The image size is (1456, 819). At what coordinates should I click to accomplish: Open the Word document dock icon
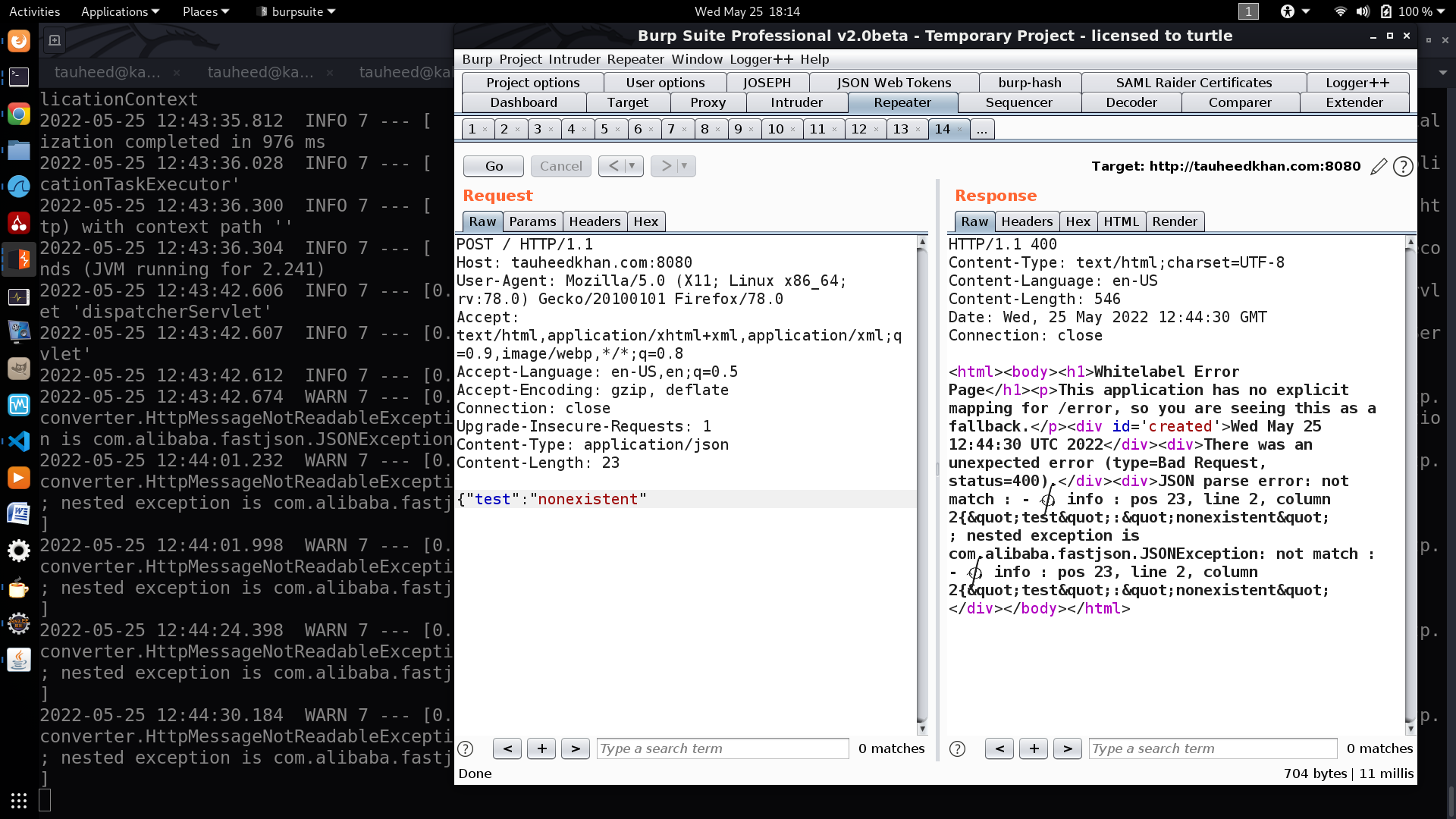pos(19,514)
